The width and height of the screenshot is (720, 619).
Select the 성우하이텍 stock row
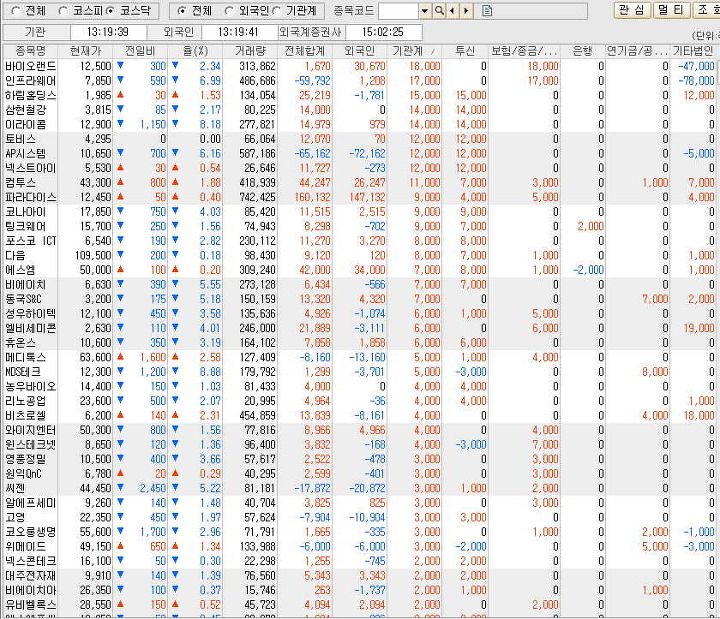coord(360,314)
